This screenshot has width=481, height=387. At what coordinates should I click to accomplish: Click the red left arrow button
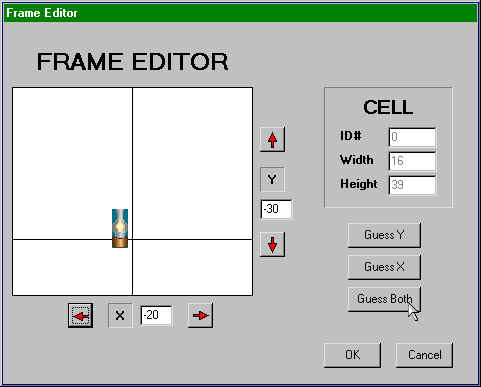click(x=80, y=315)
